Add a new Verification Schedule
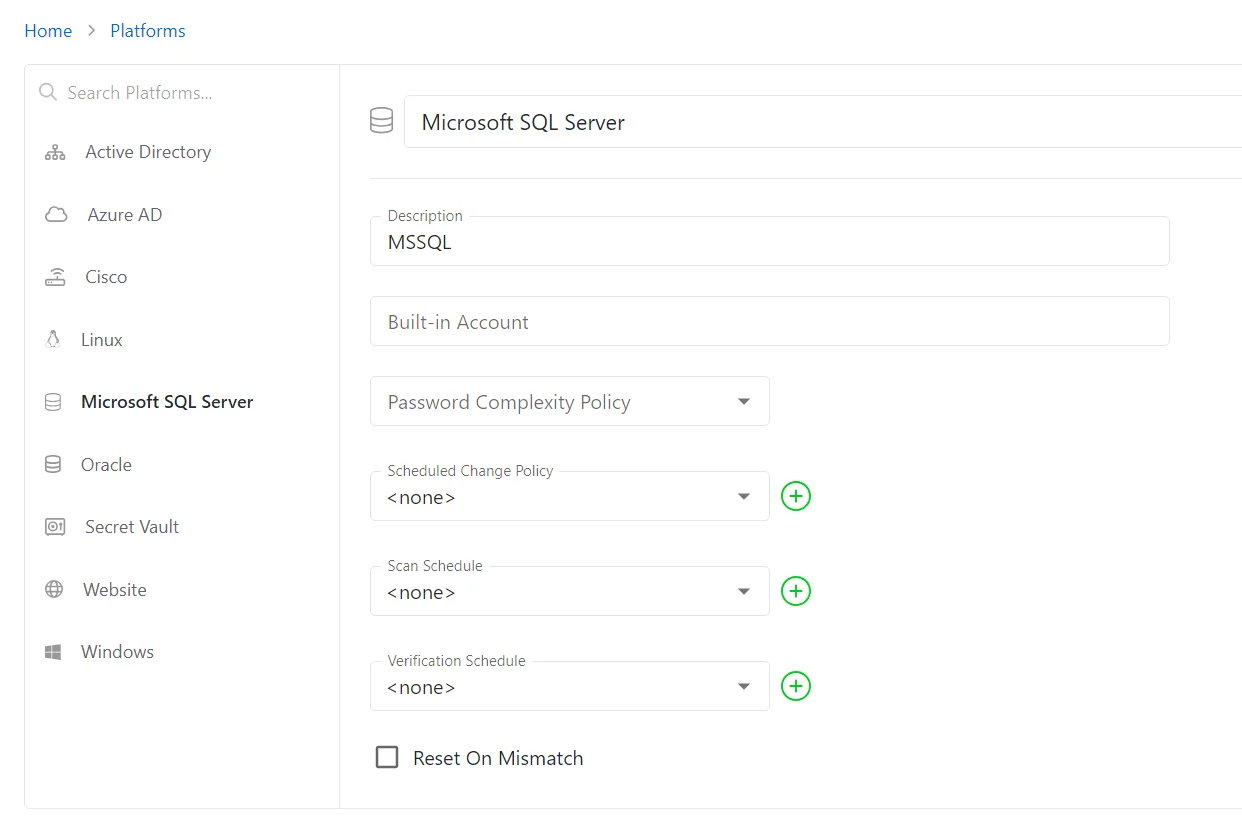The height and width of the screenshot is (826, 1242). coord(796,686)
